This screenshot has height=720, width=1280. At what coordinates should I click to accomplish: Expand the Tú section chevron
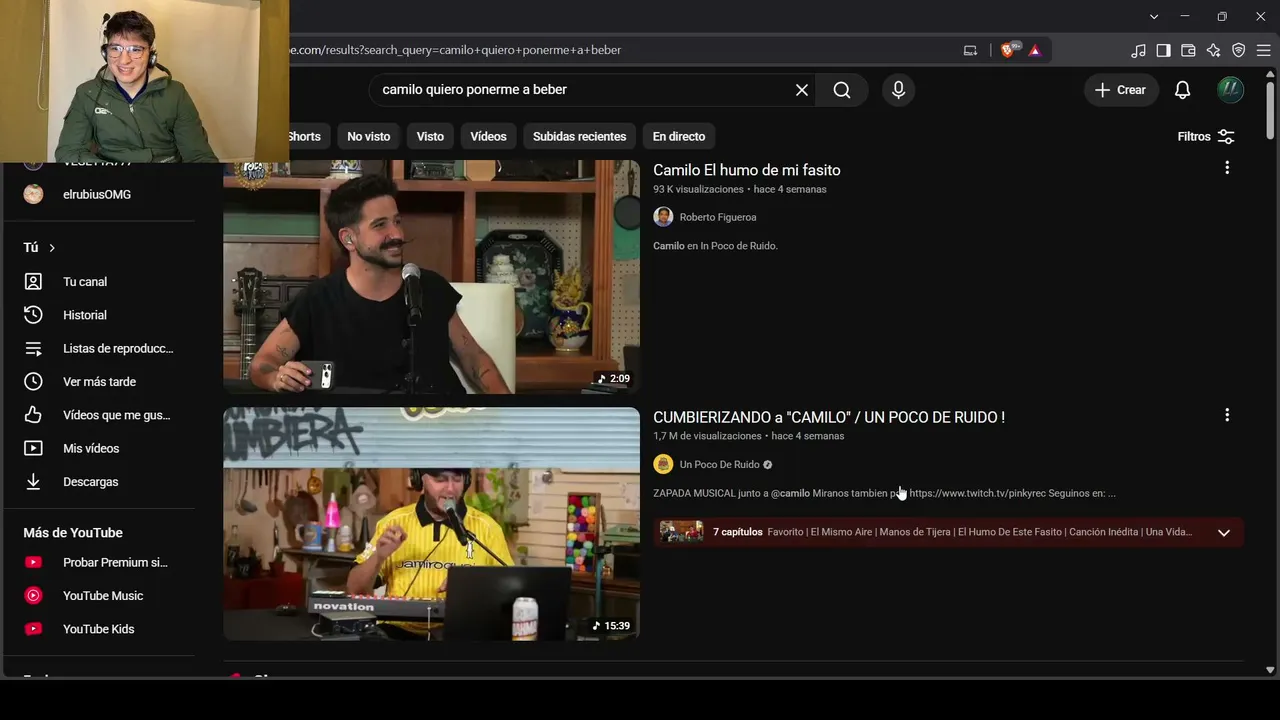click(x=52, y=248)
